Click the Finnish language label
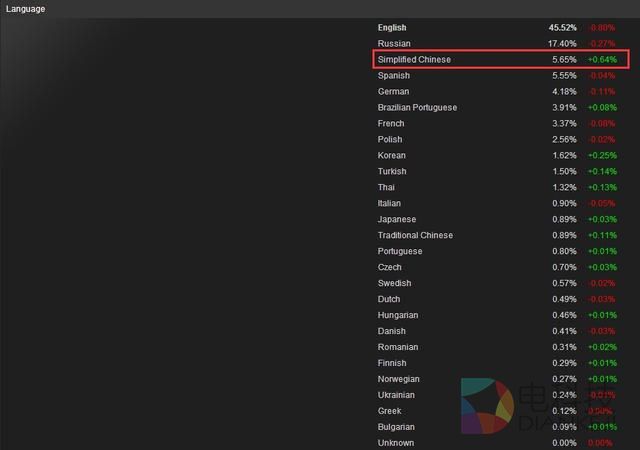The height and width of the screenshot is (450, 640). (392, 363)
